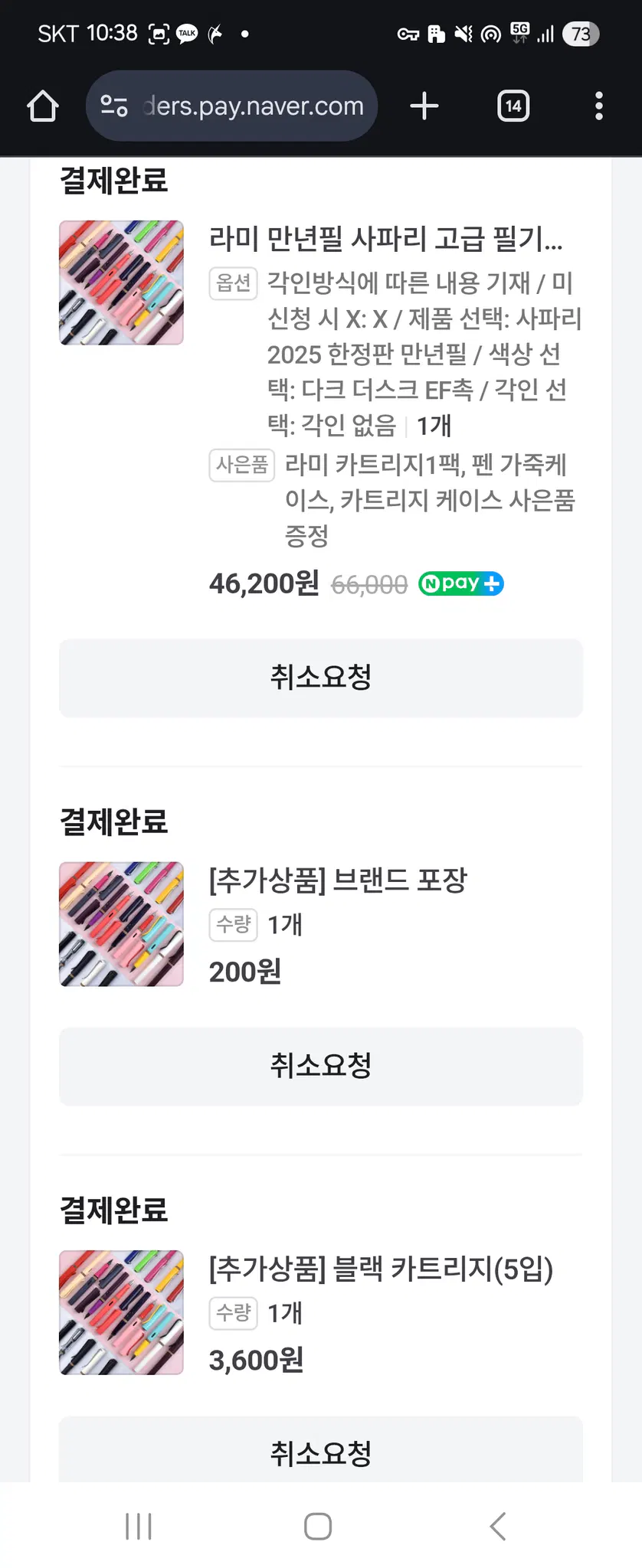This screenshot has width=642, height=1568.
Task: Open the browser three-dot overflow menu
Action: (599, 106)
